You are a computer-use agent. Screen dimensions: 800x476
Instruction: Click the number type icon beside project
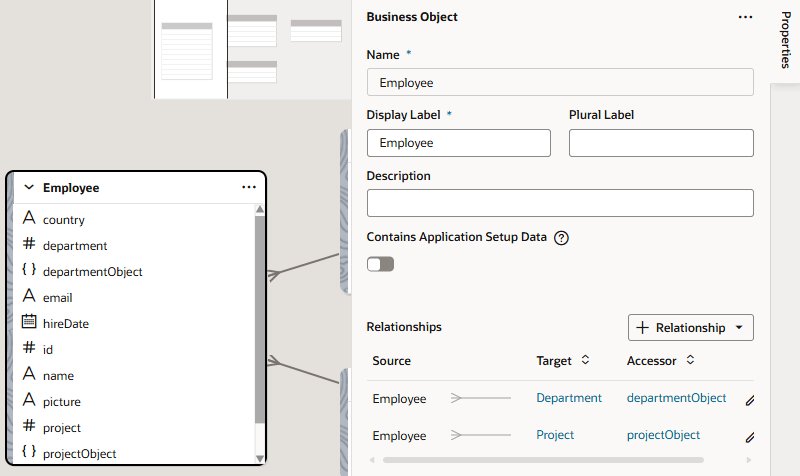pyautogui.click(x=29, y=425)
